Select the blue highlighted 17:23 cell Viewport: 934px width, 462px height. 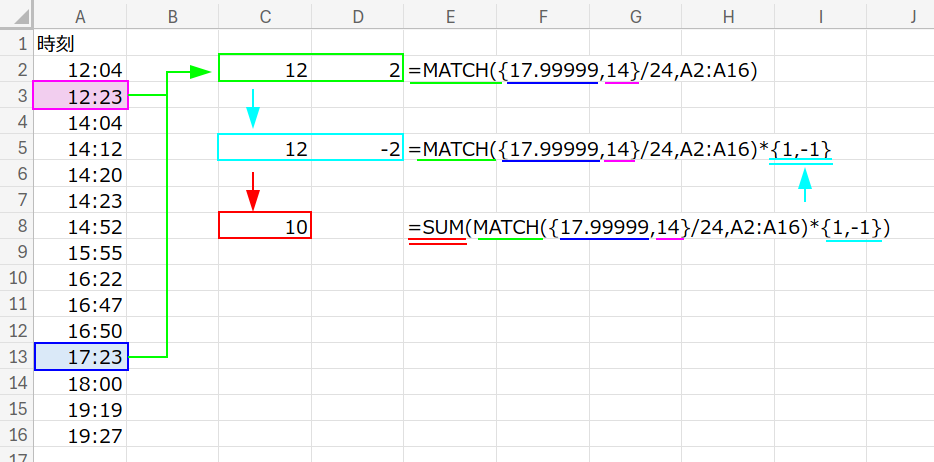pos(80,357)
